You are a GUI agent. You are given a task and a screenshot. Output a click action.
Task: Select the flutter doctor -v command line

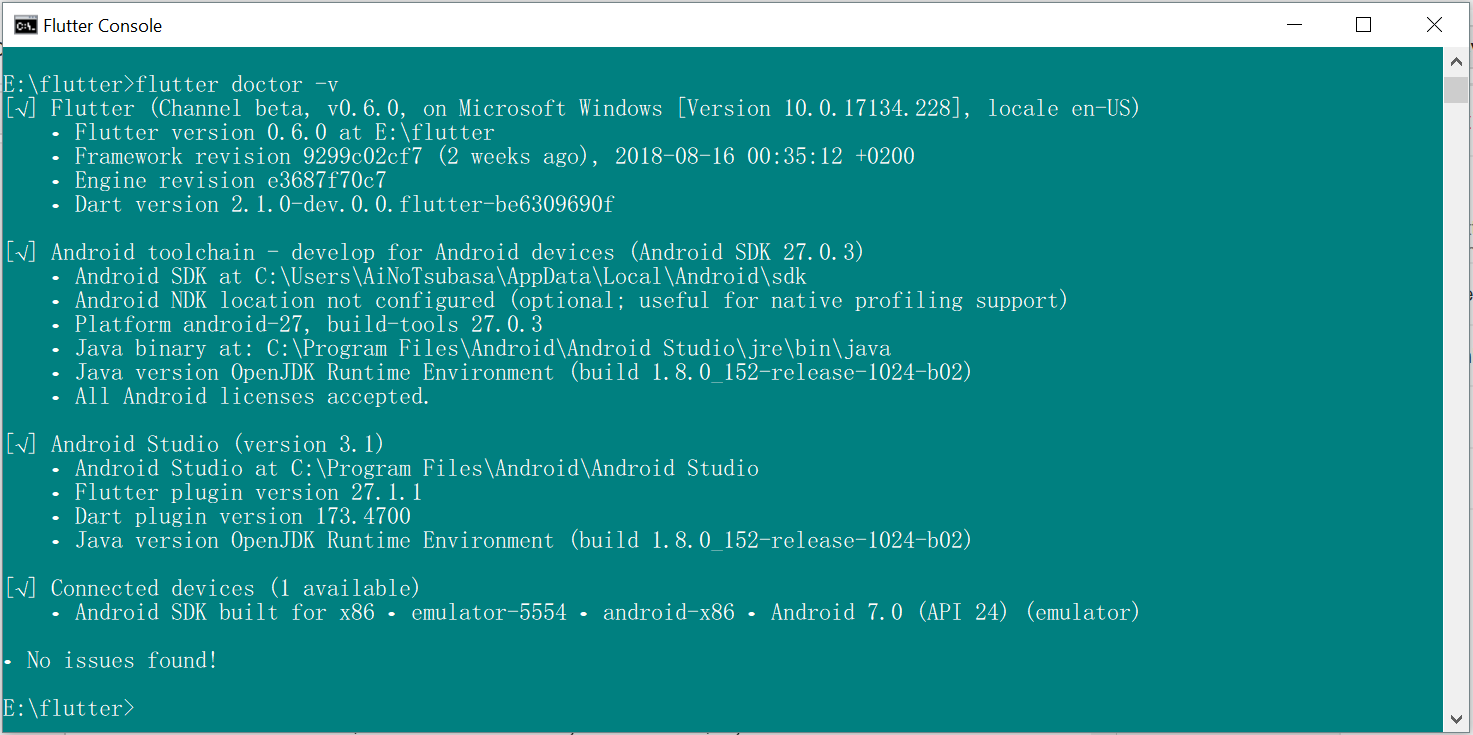pos(170,84)
